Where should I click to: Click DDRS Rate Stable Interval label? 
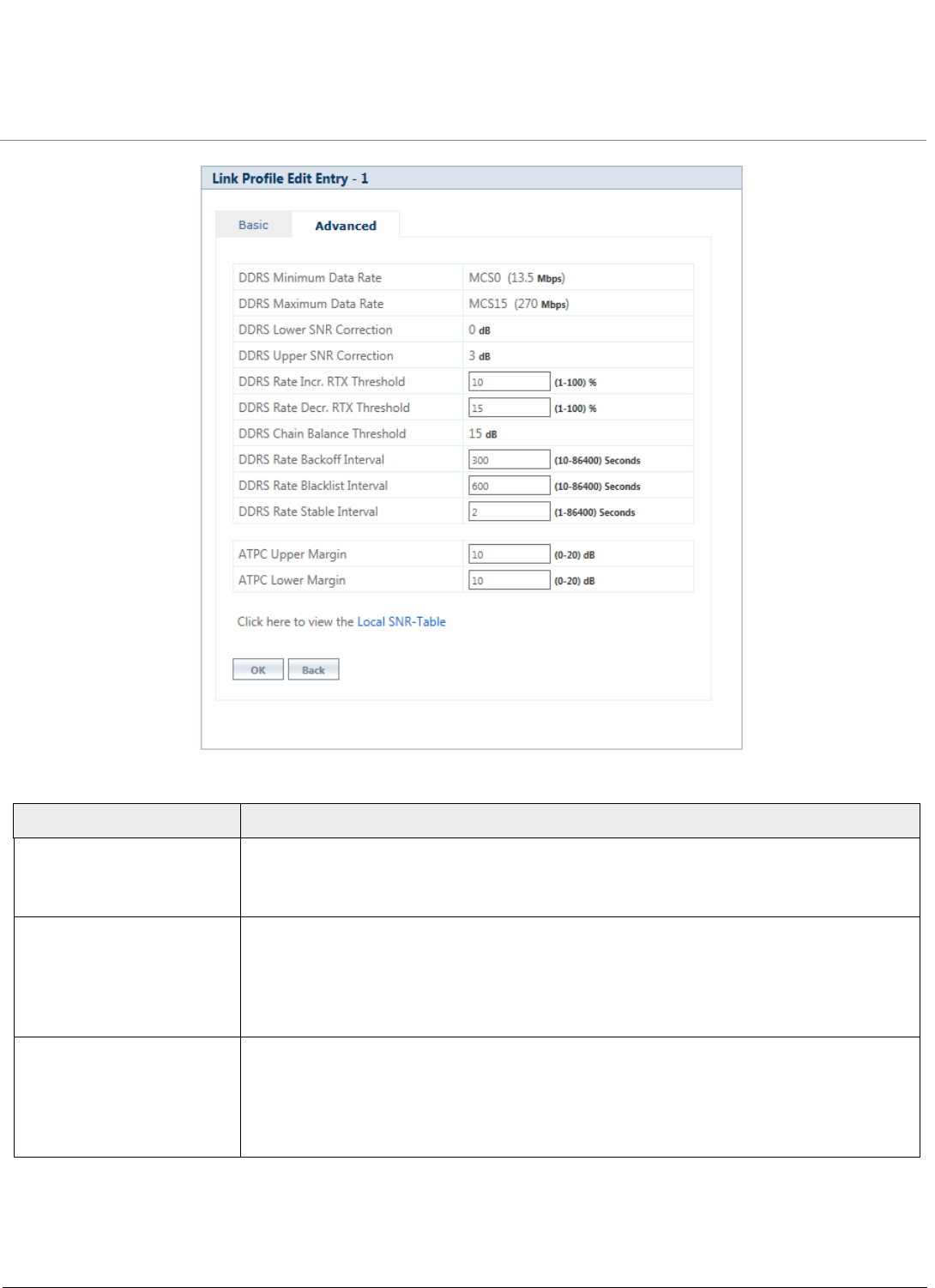pos(308,511)
